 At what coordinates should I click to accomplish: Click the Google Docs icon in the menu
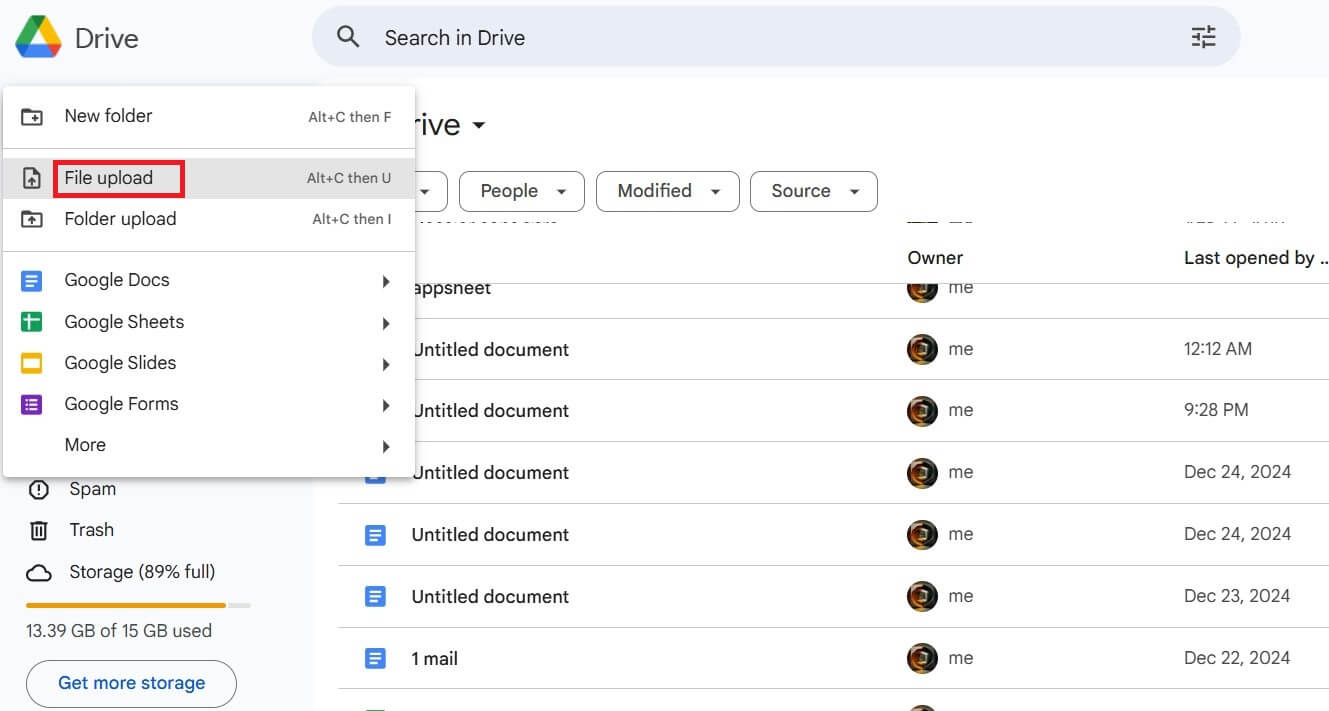(31, 280)
